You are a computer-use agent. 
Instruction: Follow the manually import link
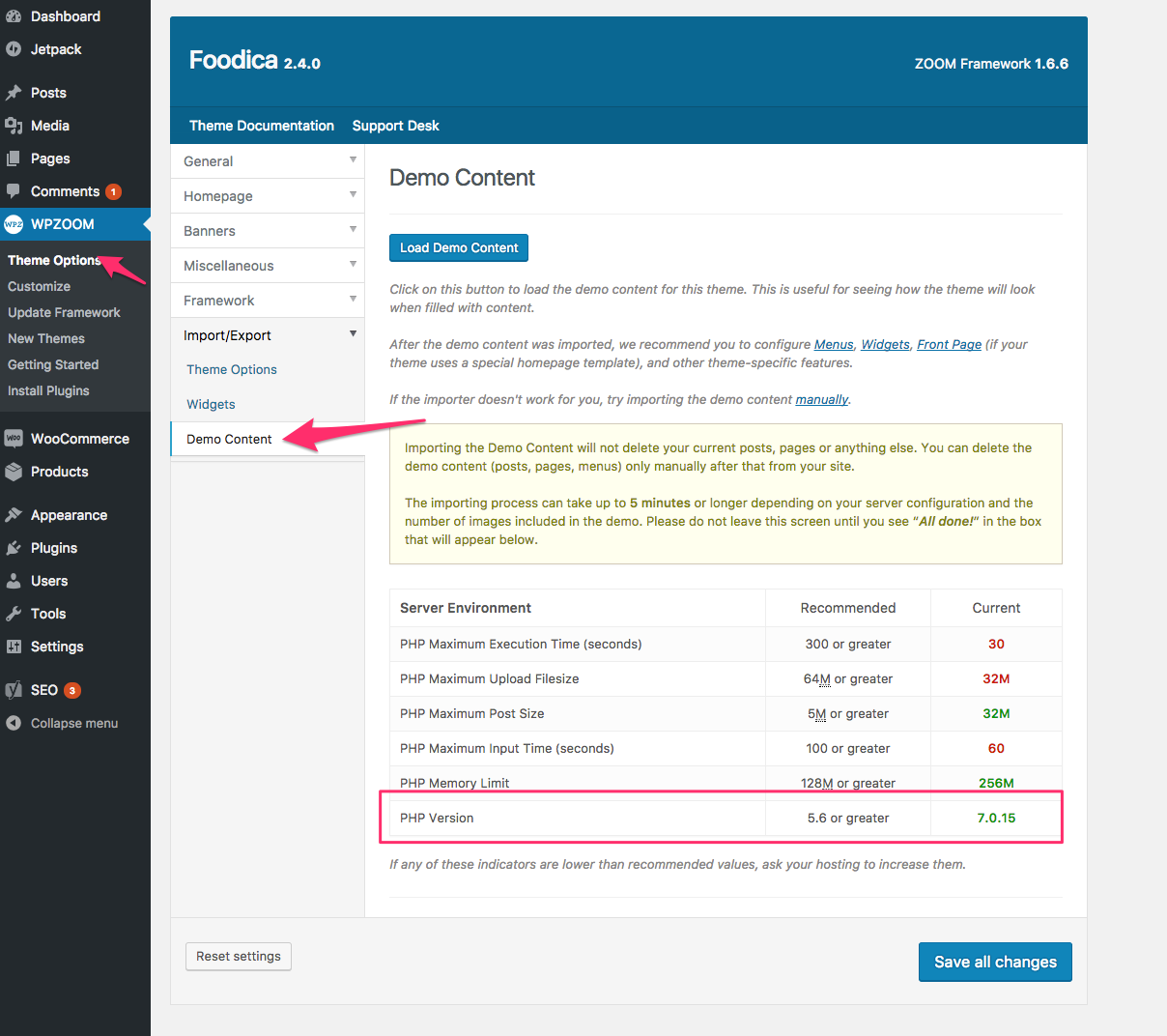point(821,399)
